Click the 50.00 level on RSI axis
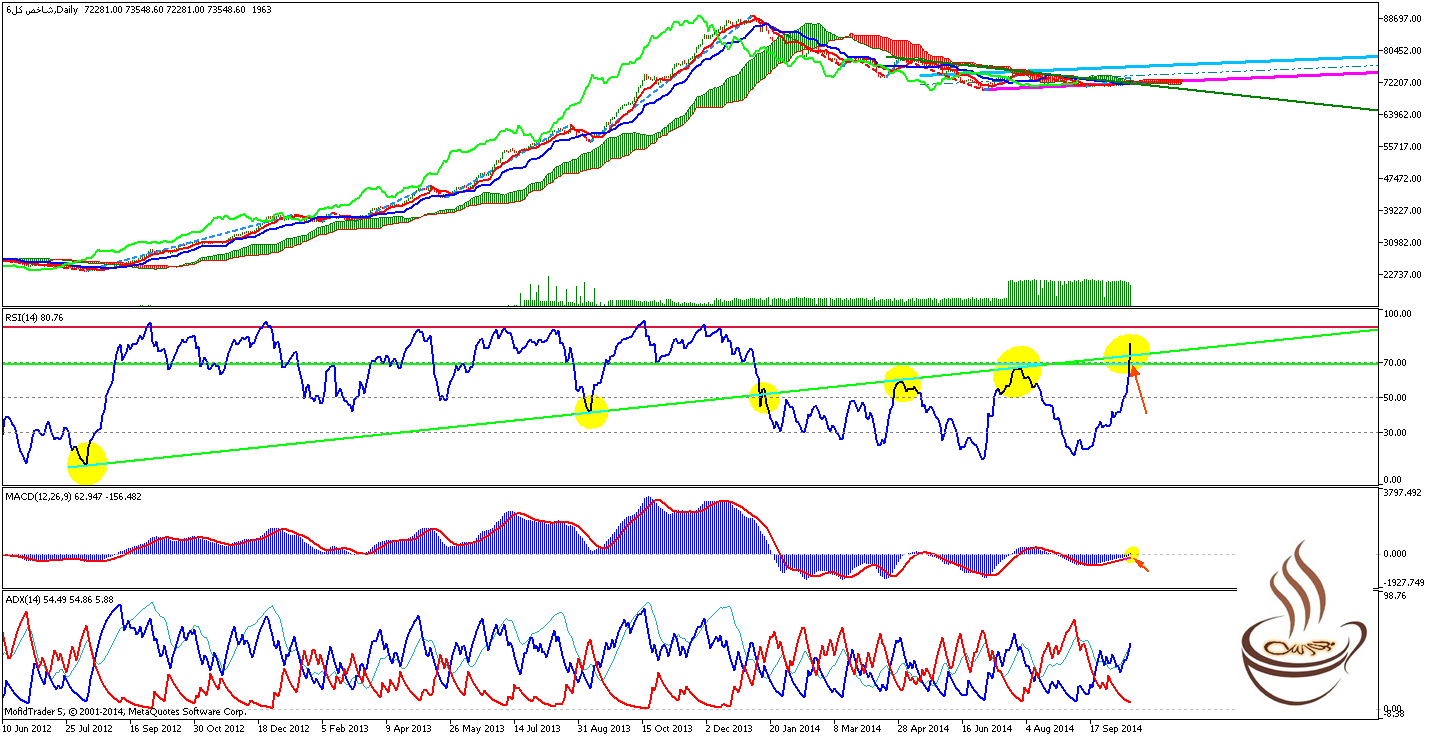1436x740 pixels. pyautogui.click(x=1396, y=397)
